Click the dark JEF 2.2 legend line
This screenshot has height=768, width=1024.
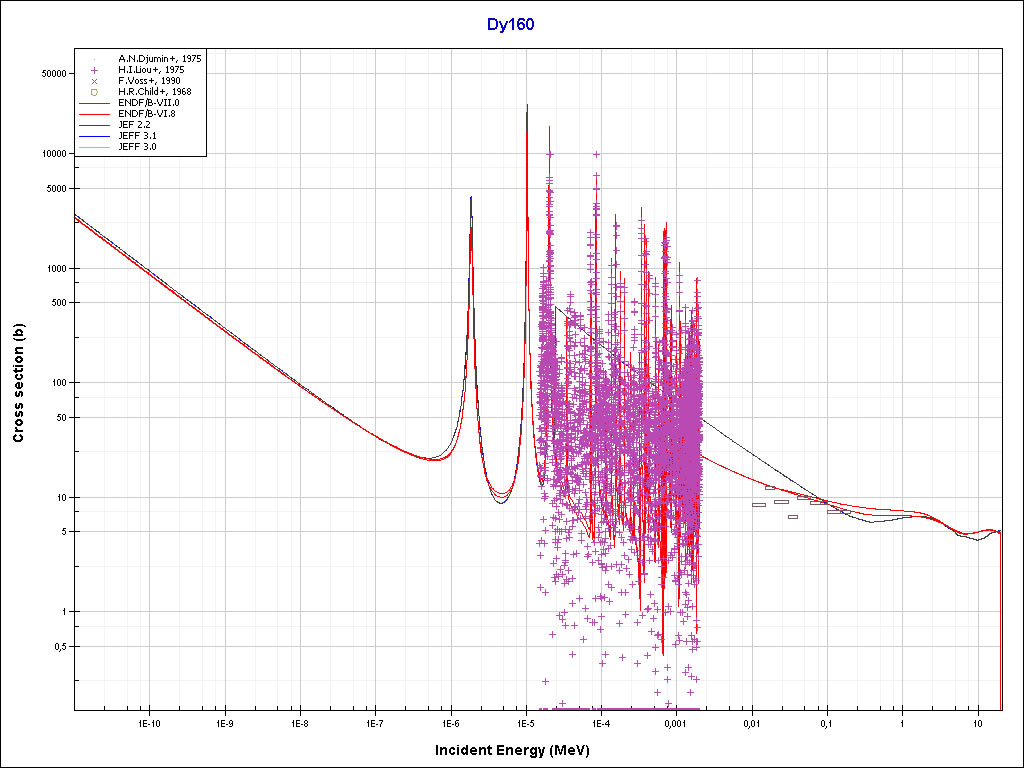(95, 125)
